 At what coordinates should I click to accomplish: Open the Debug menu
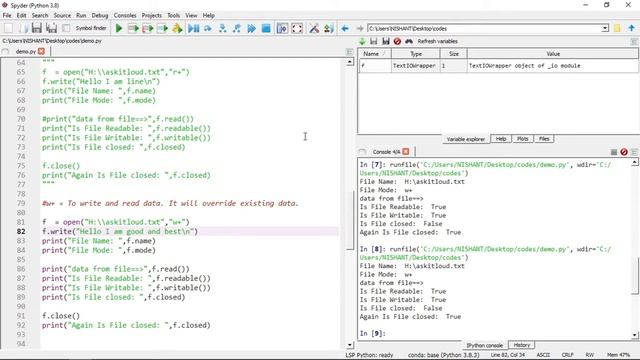point(100,15)
